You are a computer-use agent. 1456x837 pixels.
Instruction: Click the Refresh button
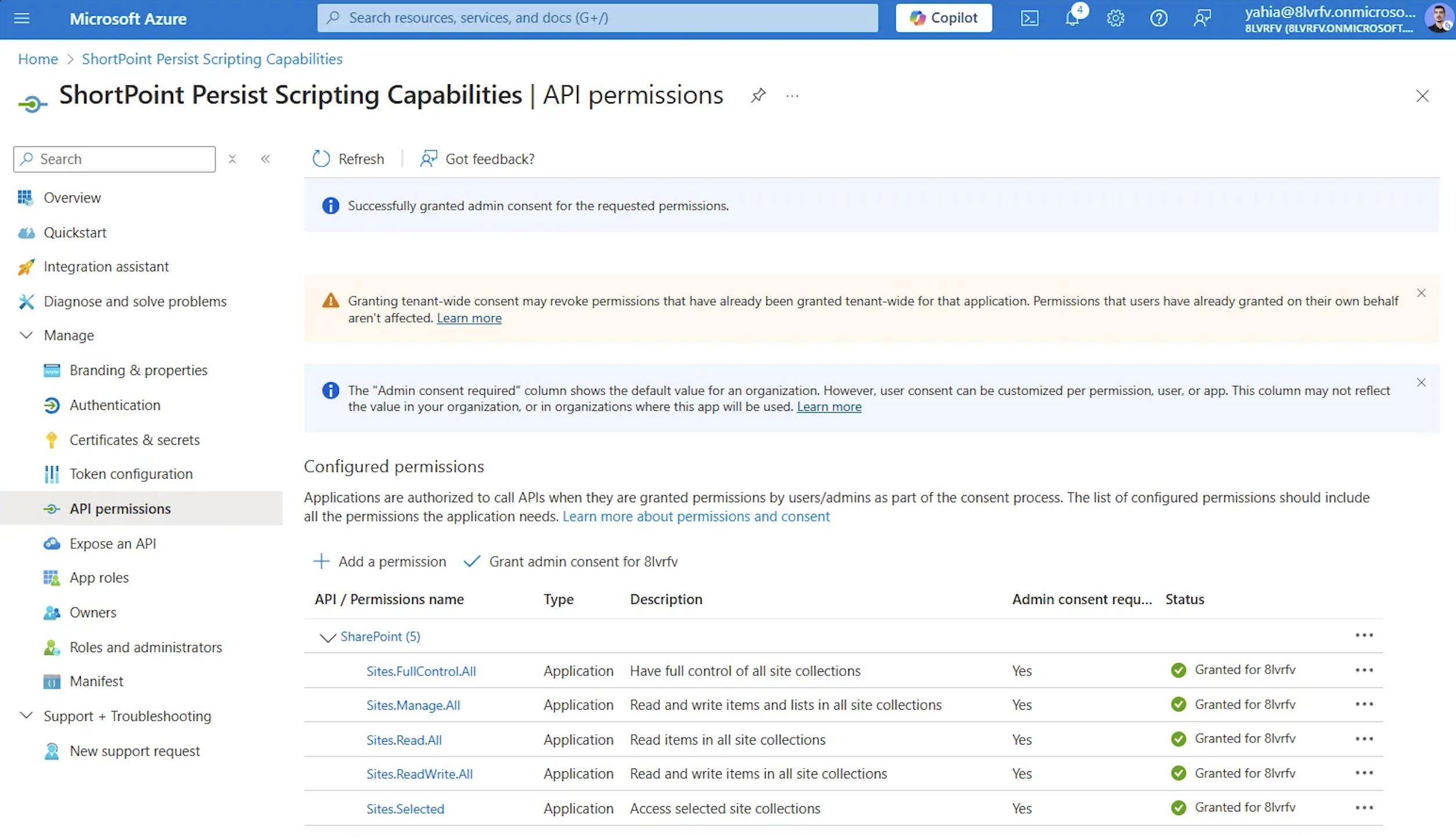coord(348,159)
